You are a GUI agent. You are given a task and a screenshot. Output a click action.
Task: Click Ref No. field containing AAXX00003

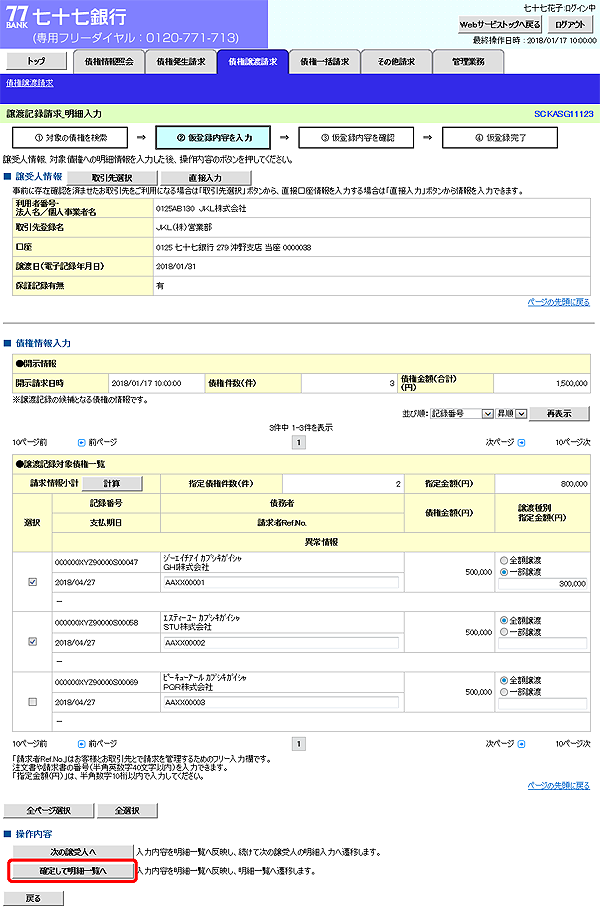(281, 702)
